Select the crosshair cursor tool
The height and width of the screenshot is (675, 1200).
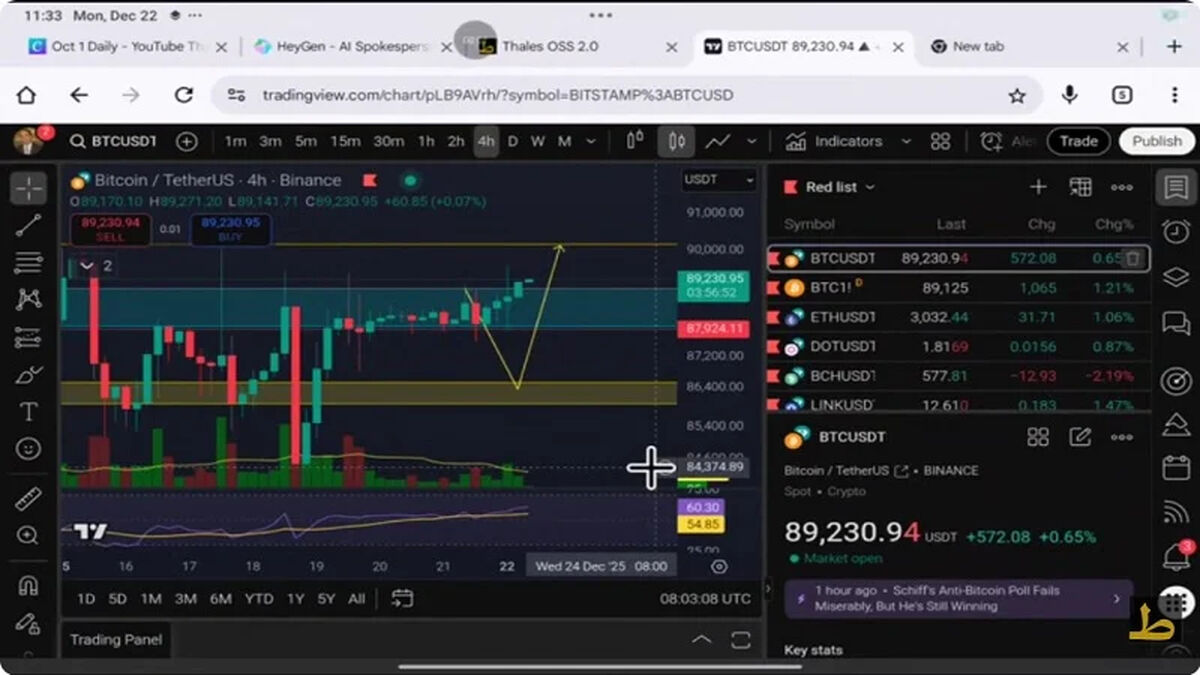(28, 188)
